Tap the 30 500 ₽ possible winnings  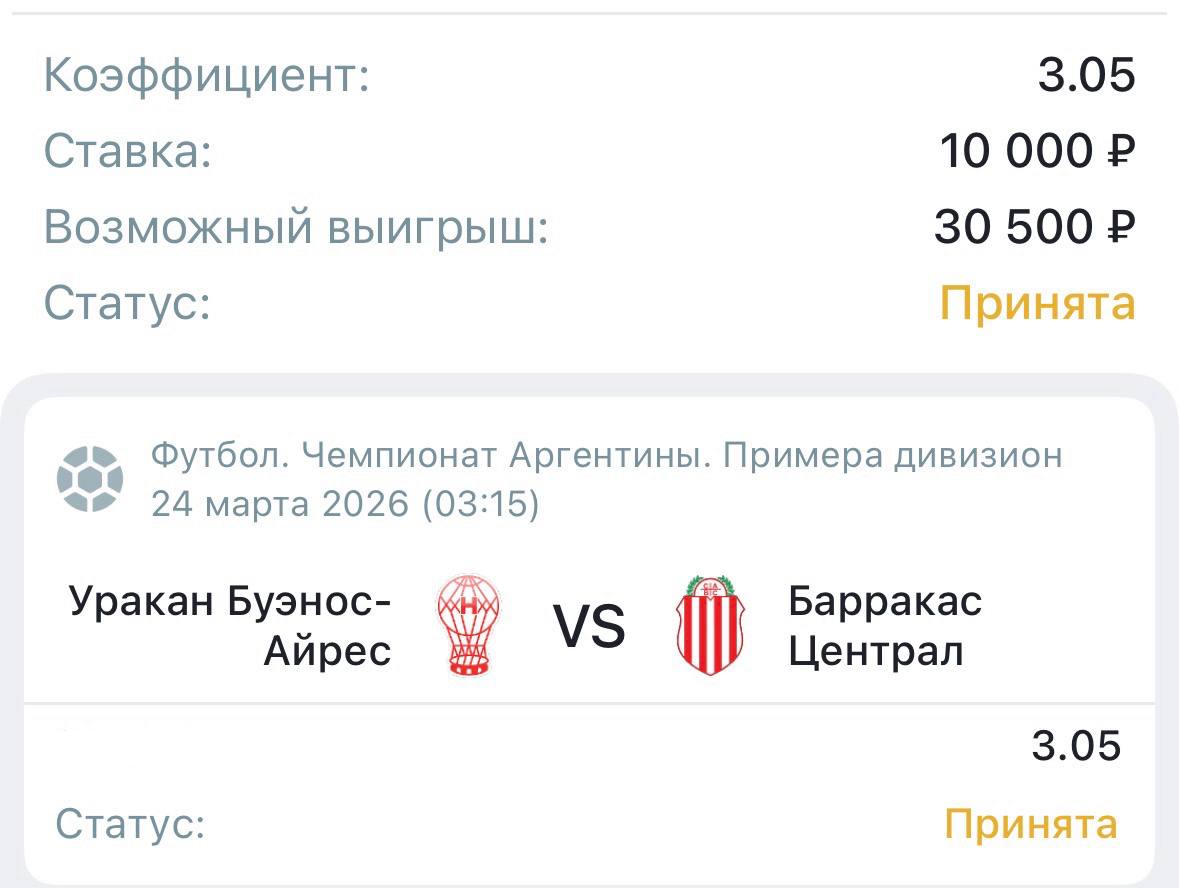[x=1035, y=228]
